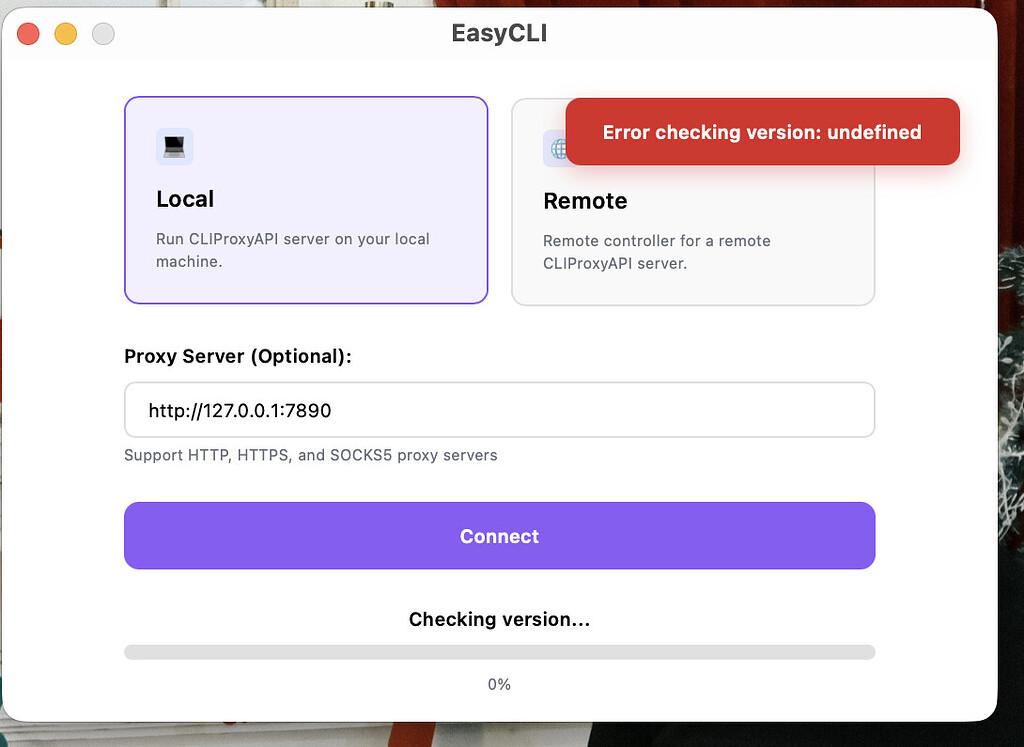Click the Proxy Server input field
Image resolution: width=1024 pixels, height=747 pixels.
point(500,409)
